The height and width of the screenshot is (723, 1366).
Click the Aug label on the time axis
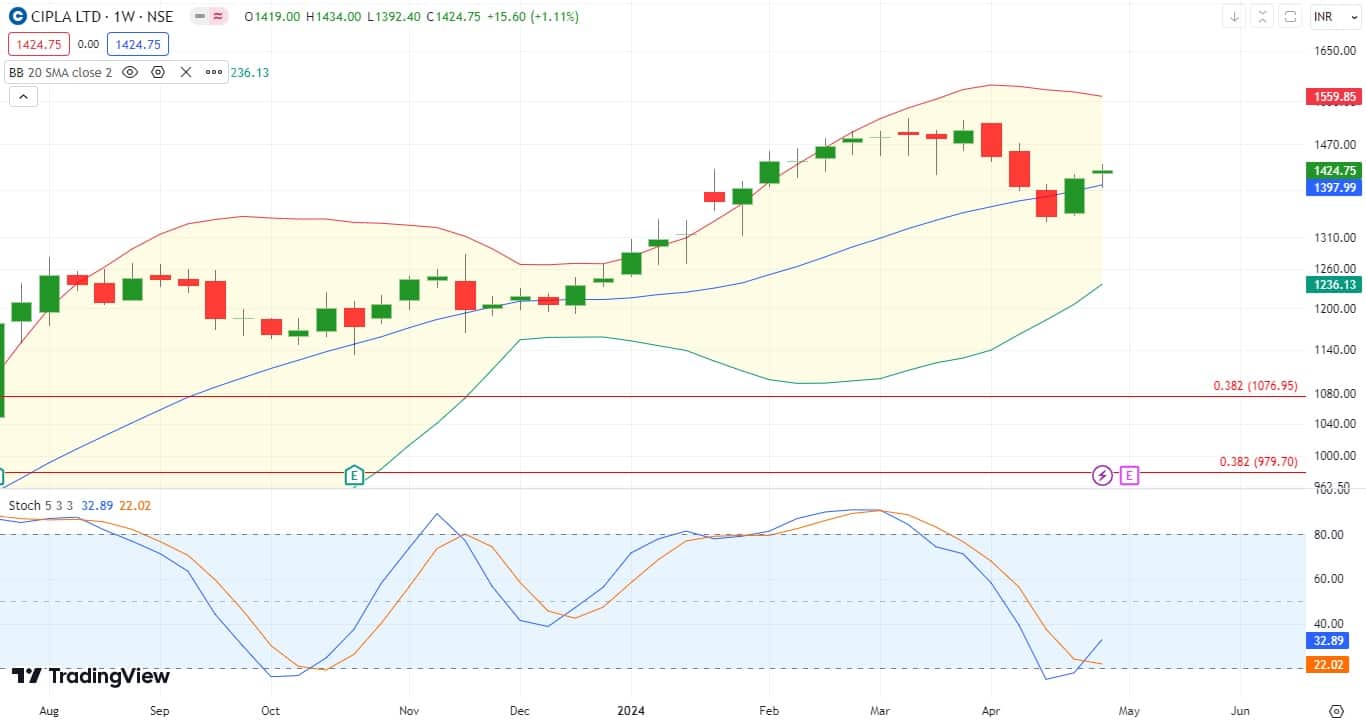coord(48,710)
